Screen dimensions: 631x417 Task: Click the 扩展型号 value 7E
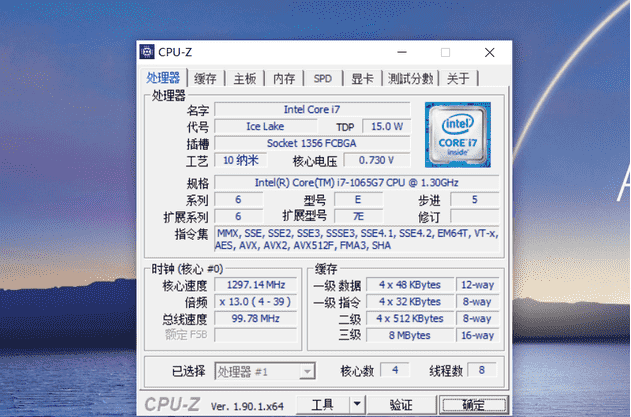coord(358,217)
